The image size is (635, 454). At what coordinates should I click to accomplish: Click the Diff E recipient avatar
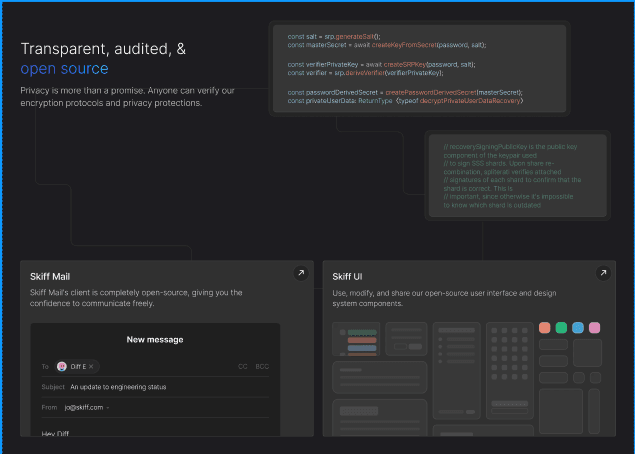point(62,367)
